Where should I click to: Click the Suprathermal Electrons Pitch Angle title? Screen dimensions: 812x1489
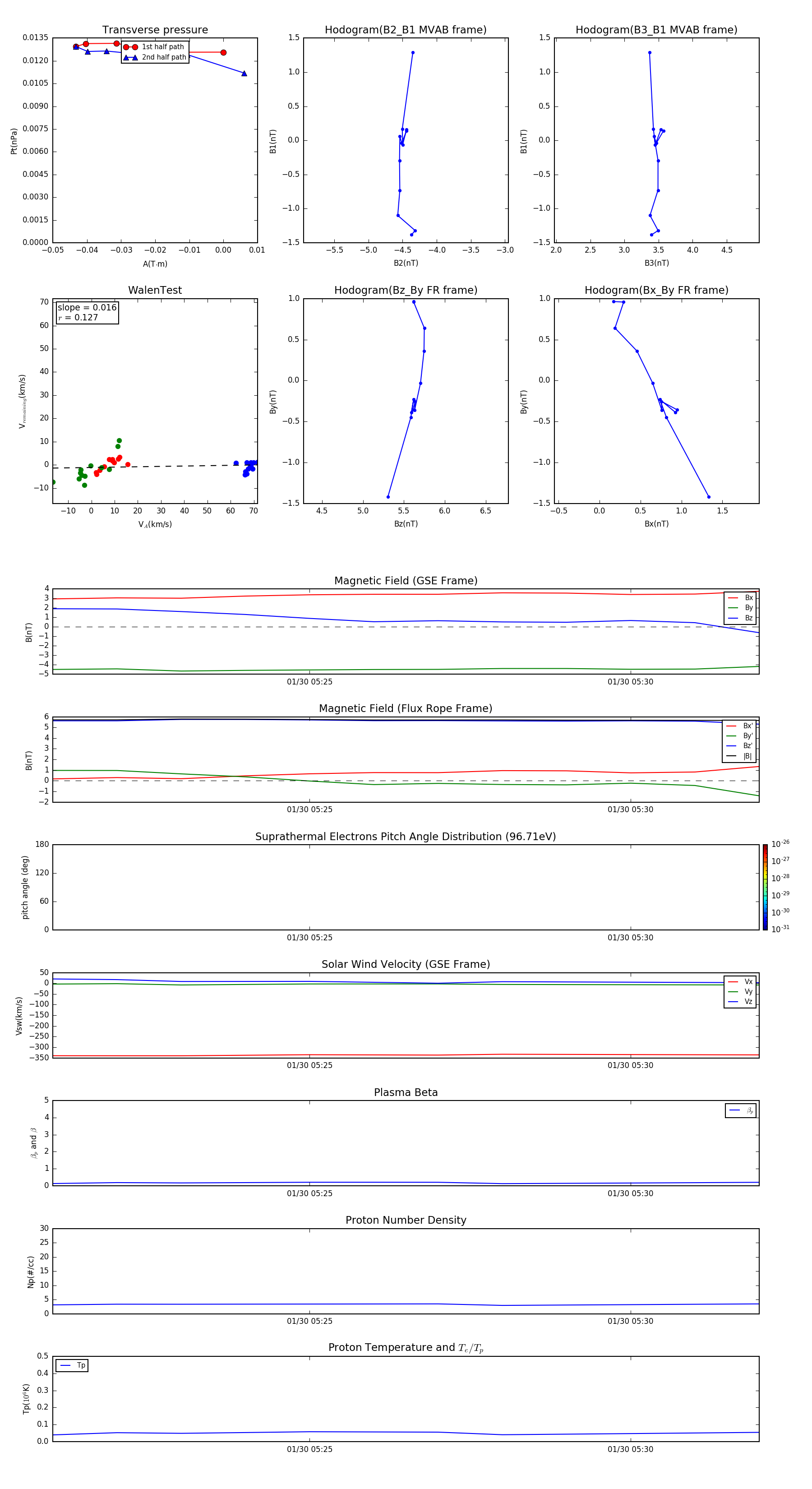click(x=406, y=837)
